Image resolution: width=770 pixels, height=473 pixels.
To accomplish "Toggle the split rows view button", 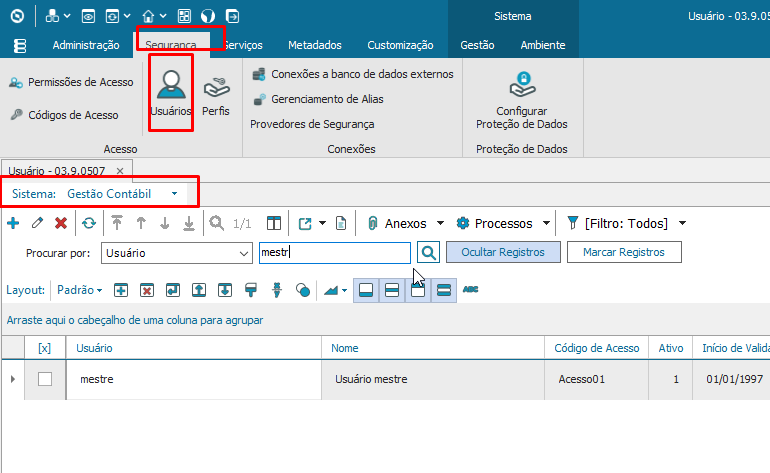I will [392, 290].
